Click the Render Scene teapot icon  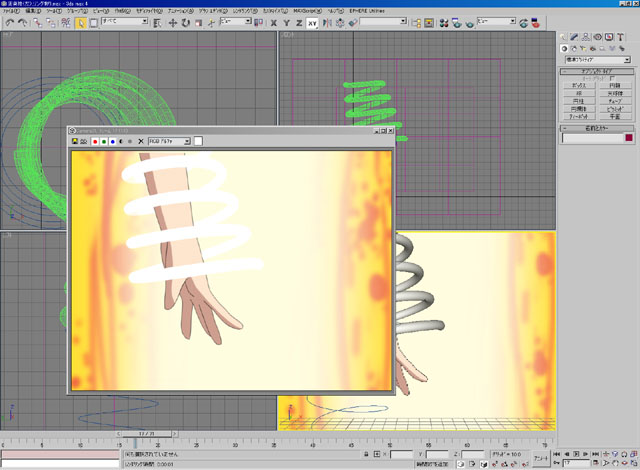(x=457, y=23)
